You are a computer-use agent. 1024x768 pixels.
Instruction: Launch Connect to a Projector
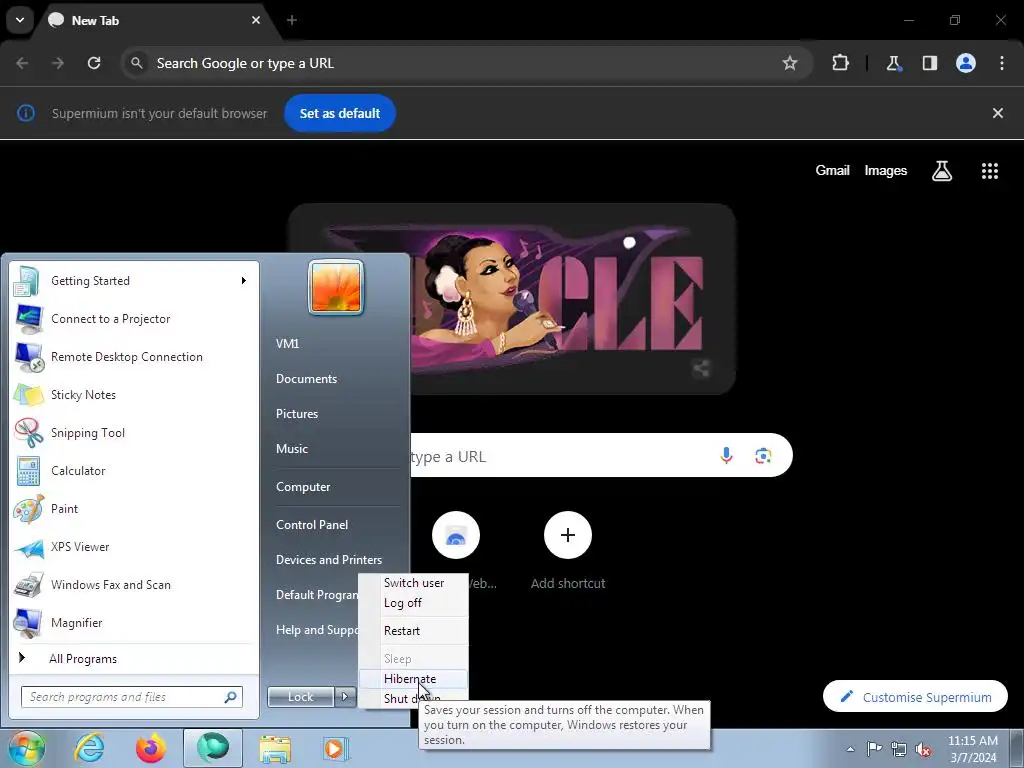click(133, 319)
